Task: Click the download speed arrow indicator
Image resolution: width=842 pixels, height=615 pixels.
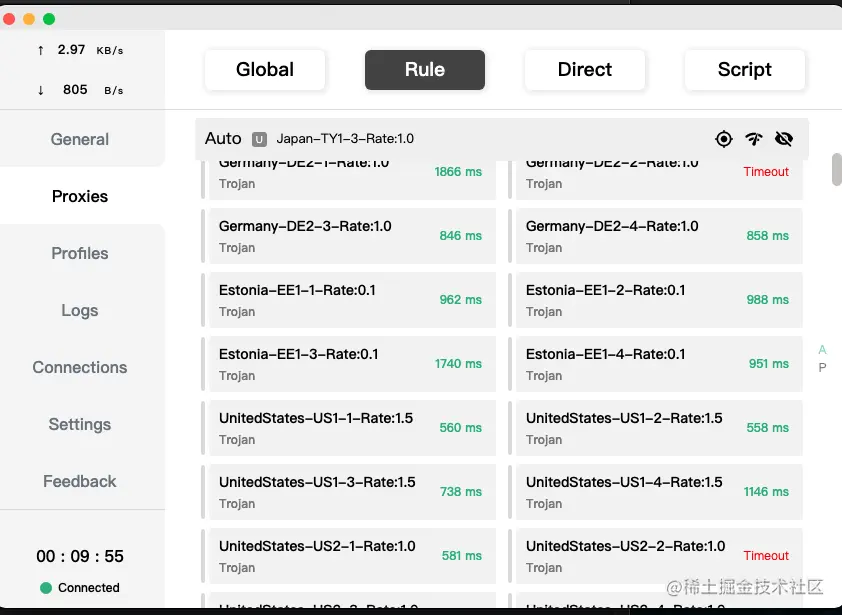Action: (x=40, y=90)
